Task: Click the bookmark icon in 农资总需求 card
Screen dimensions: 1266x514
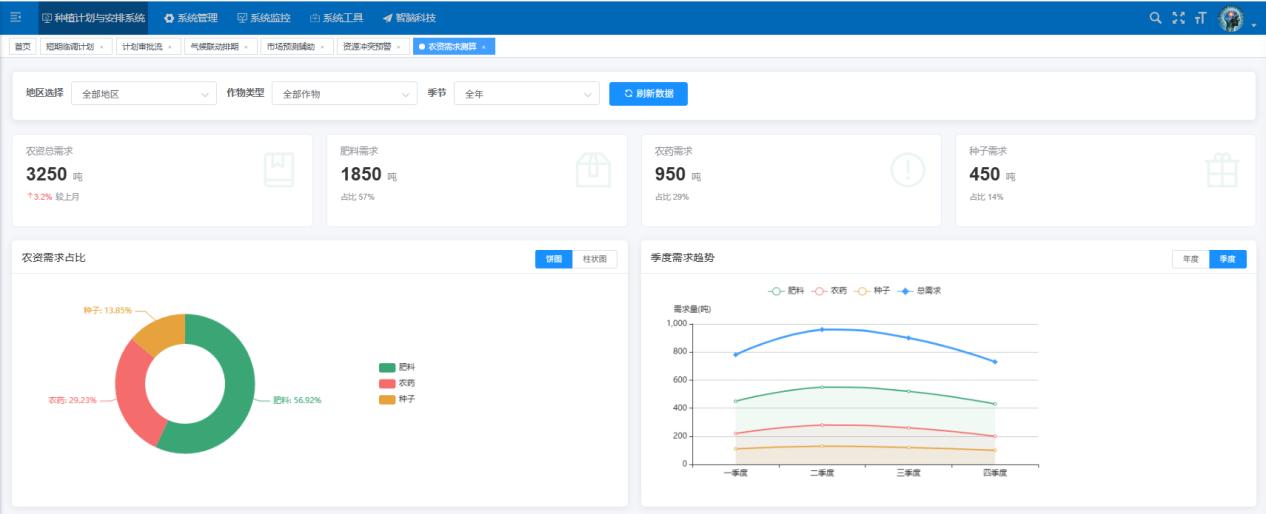Action: pos(279,170)
